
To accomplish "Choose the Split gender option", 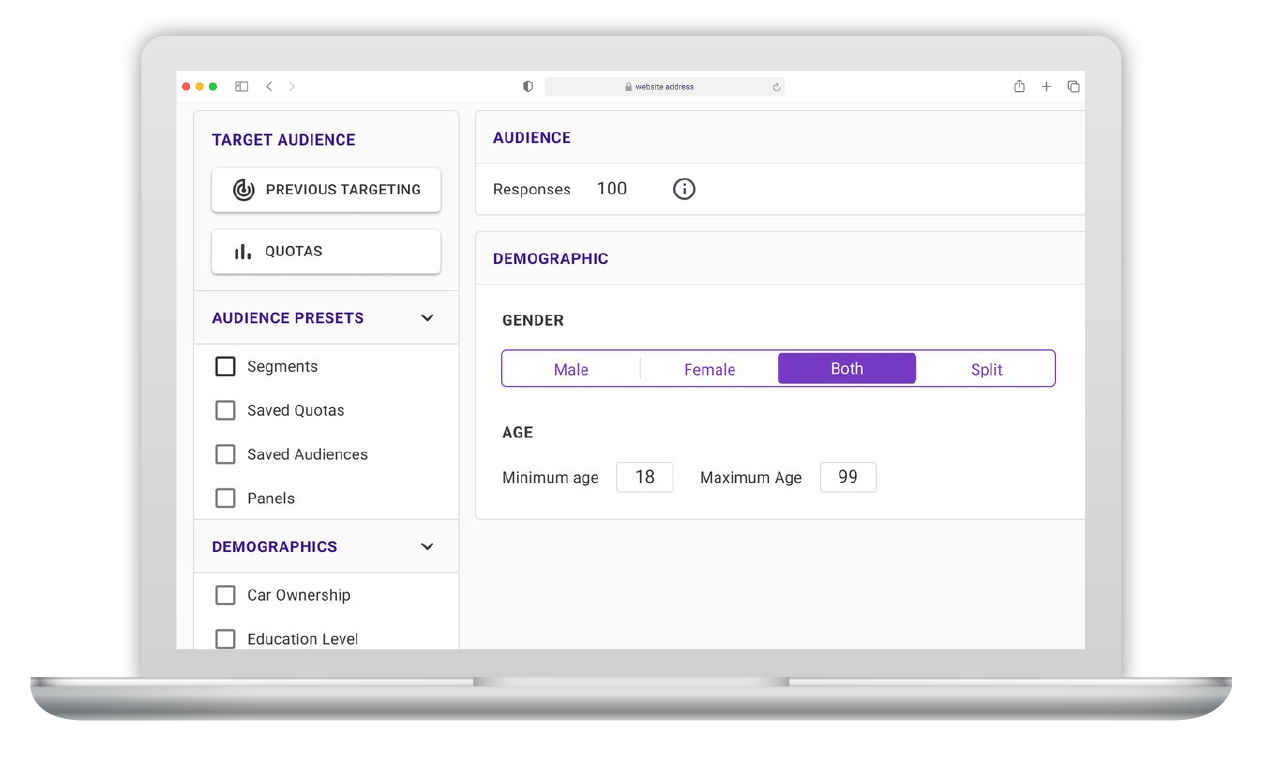I will point(986,369).
